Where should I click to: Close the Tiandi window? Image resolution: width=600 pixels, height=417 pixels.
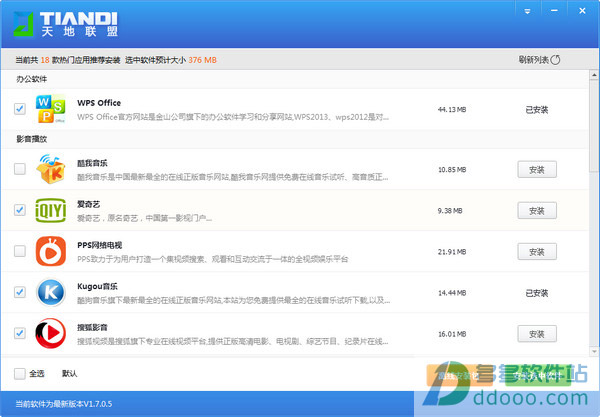[x=582, y=11]
